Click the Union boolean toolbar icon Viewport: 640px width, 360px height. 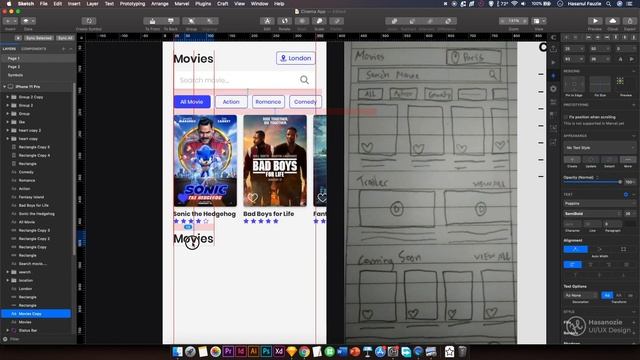point(394,21)
